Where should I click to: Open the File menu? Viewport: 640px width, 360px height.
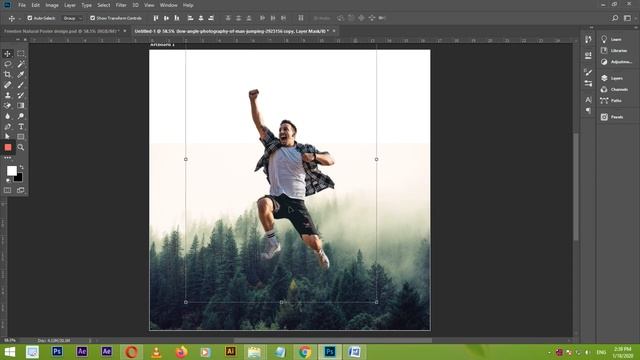point(22,5)
